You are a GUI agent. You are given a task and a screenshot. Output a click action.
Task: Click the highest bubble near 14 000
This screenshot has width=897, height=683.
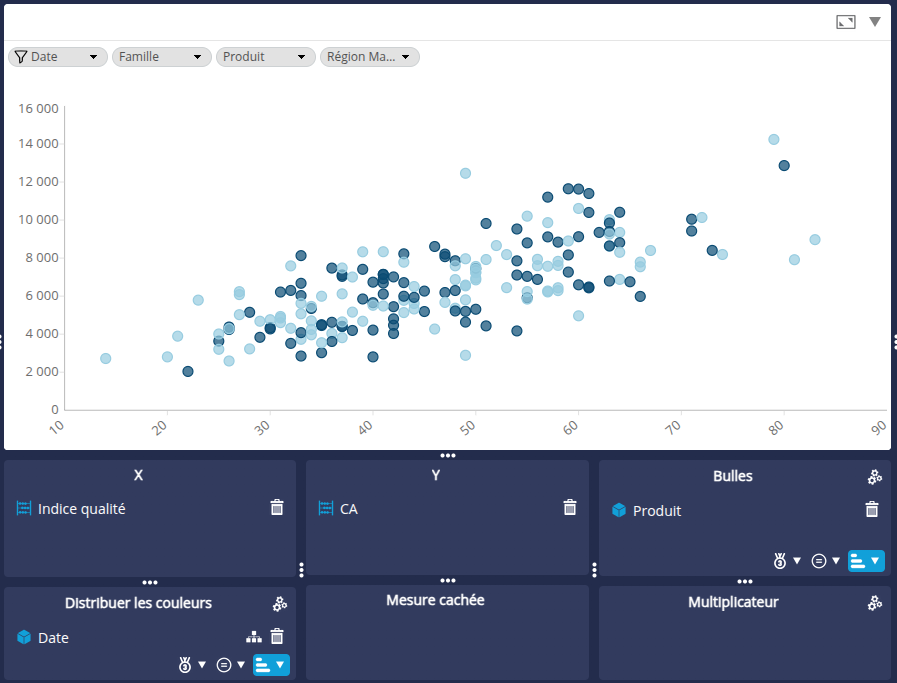[773, 140]
